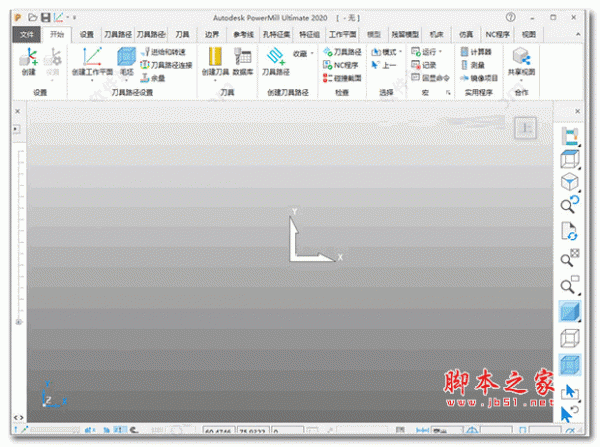The image size is (600, 447).
Task: Click the 创建刀具 create tool icon
Action: [215, 61]
